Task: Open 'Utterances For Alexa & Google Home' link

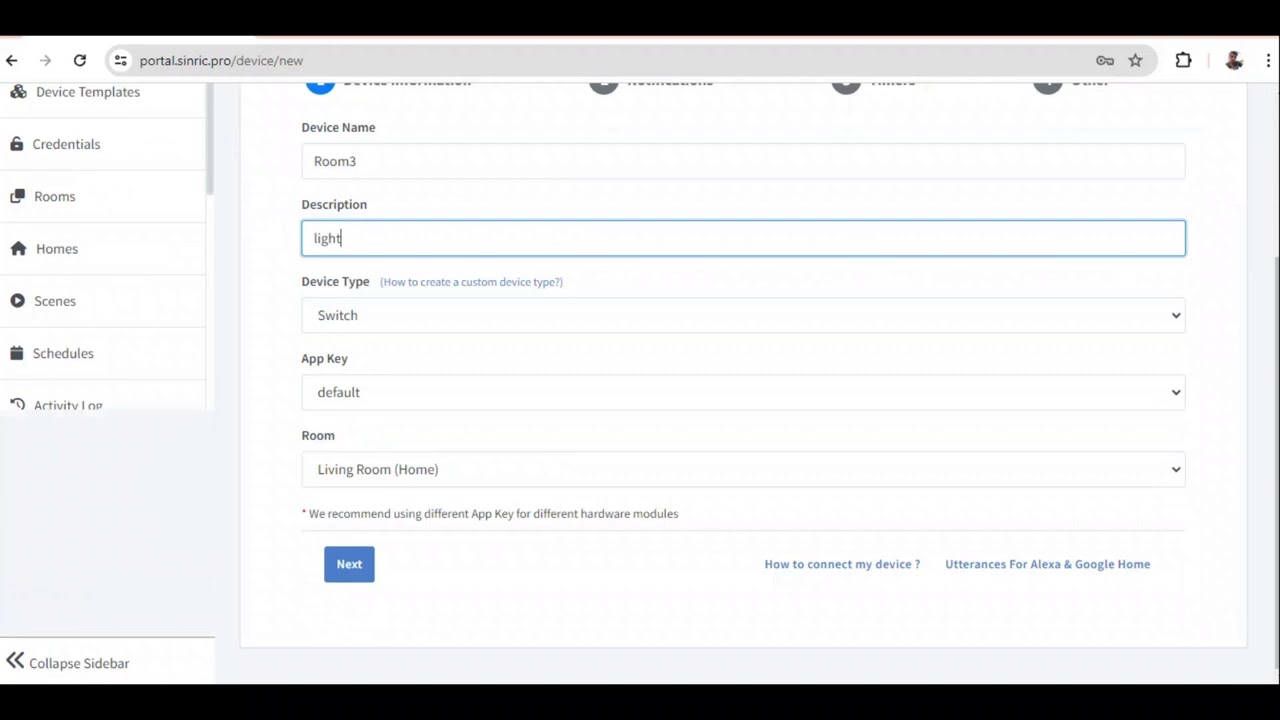Action: click(1047, 564)
